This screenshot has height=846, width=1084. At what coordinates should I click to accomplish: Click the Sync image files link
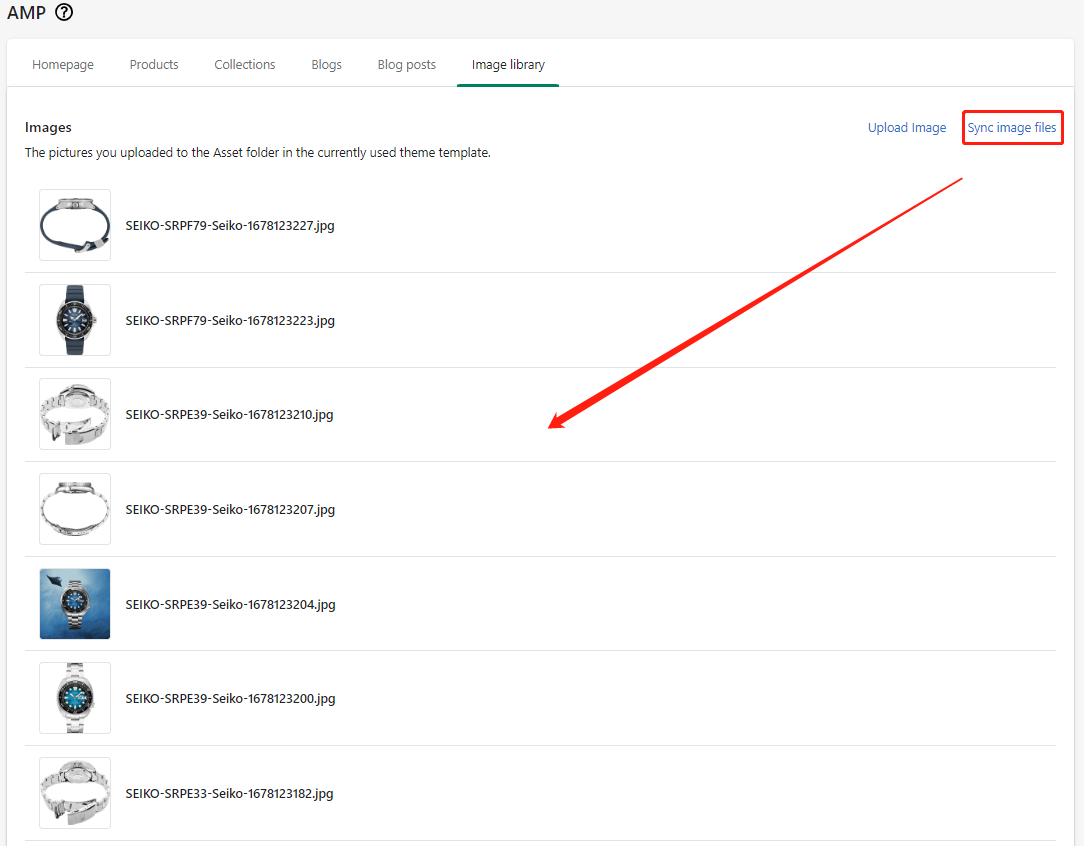[1012, 128]
